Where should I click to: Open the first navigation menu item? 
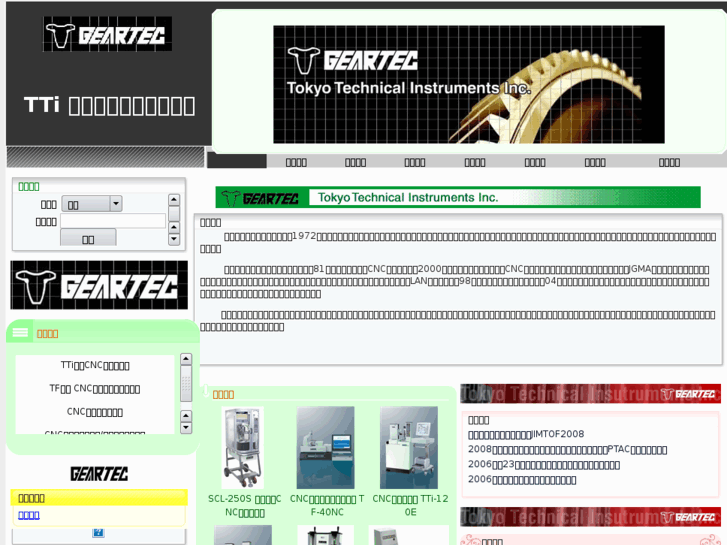tap(296, 162)
